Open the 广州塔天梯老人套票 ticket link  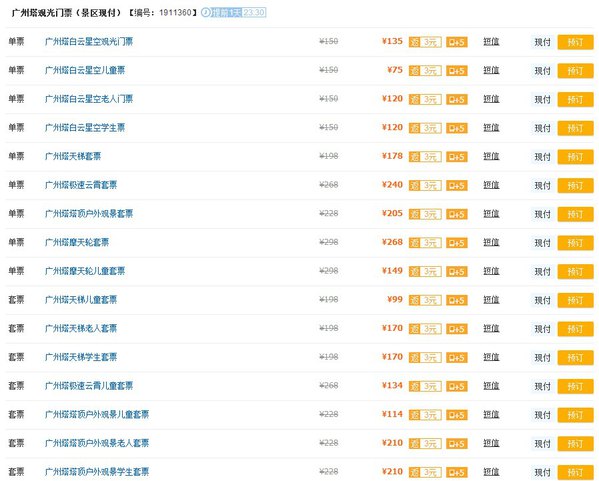81,328
